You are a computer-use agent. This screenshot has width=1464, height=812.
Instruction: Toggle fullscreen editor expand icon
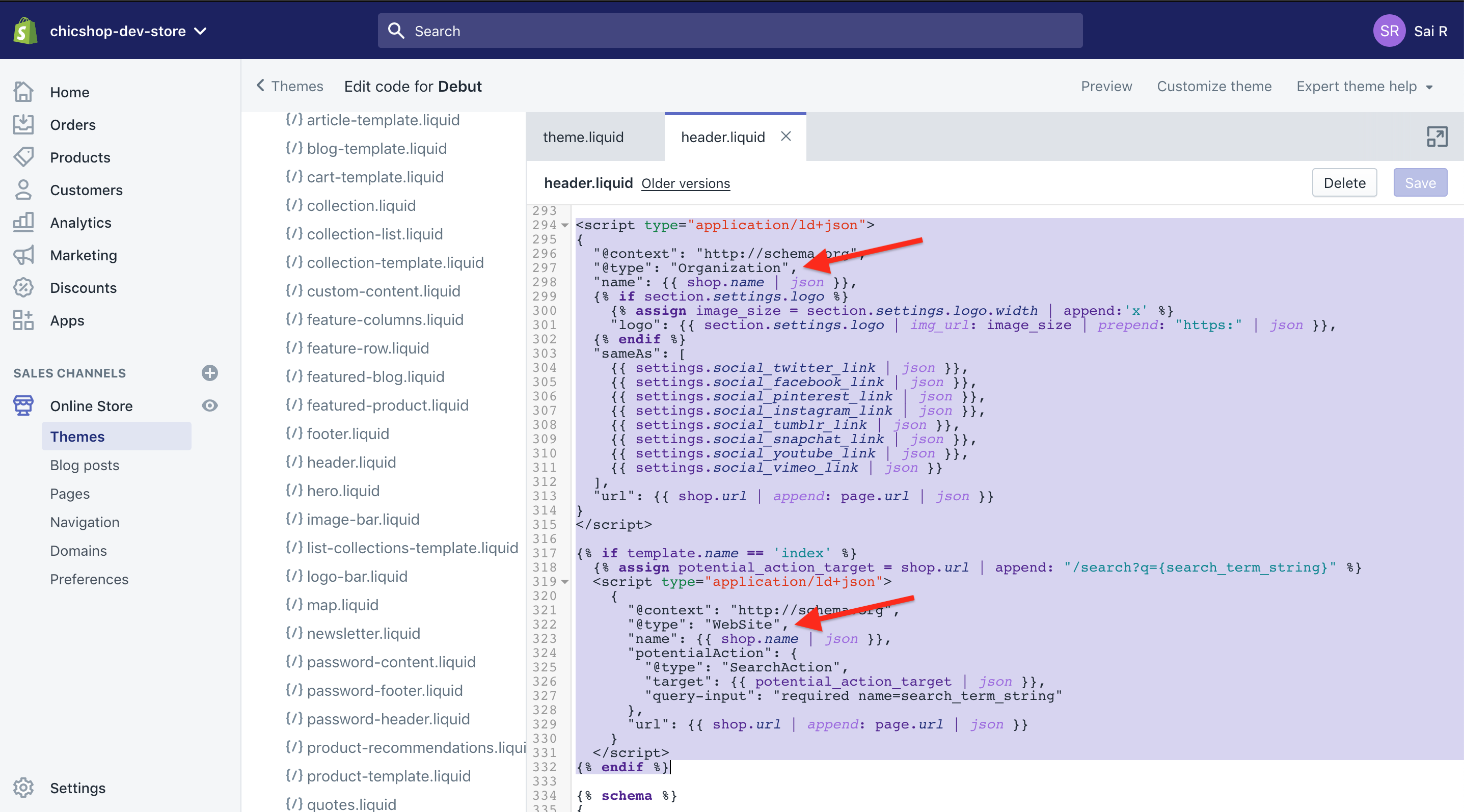1436,137
